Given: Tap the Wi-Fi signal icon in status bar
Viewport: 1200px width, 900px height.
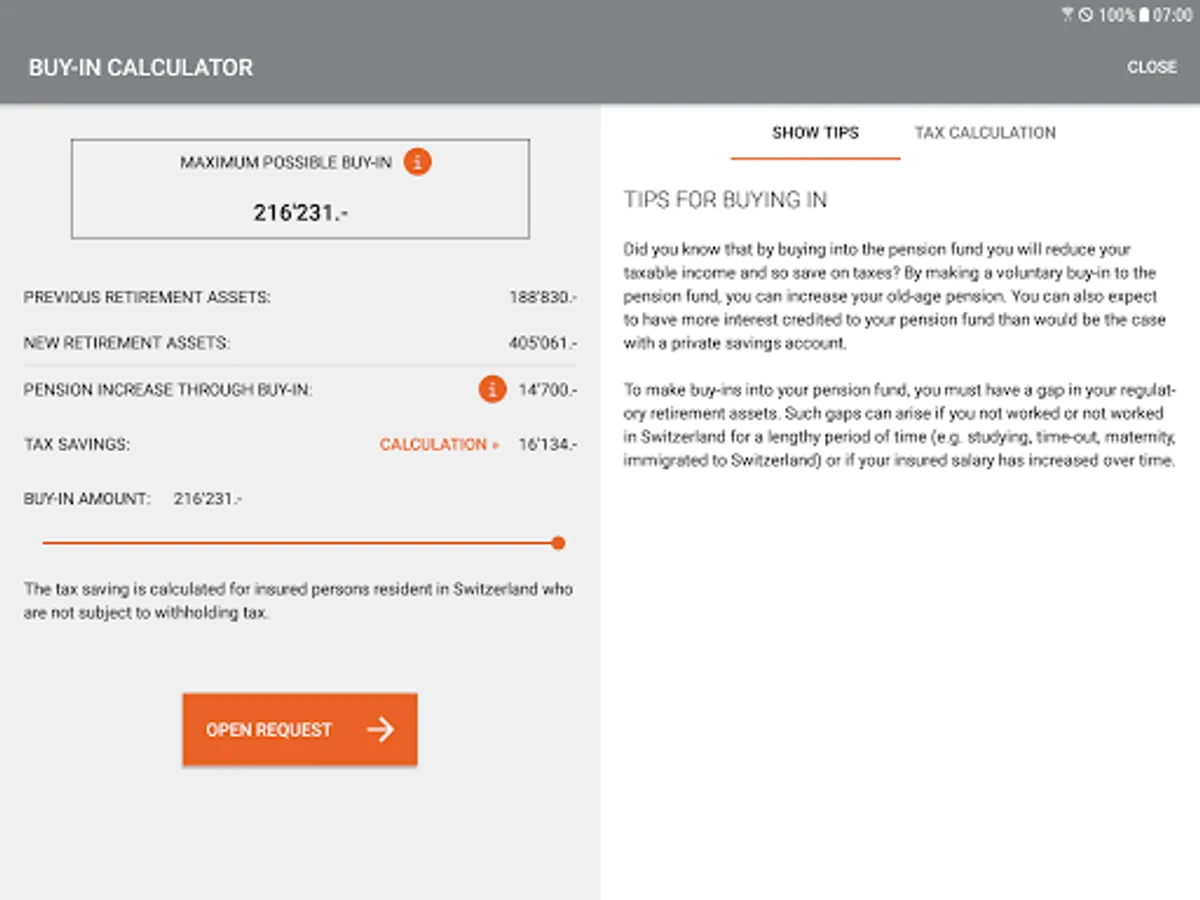Looking at the screenshot, I should (1068, 15).
